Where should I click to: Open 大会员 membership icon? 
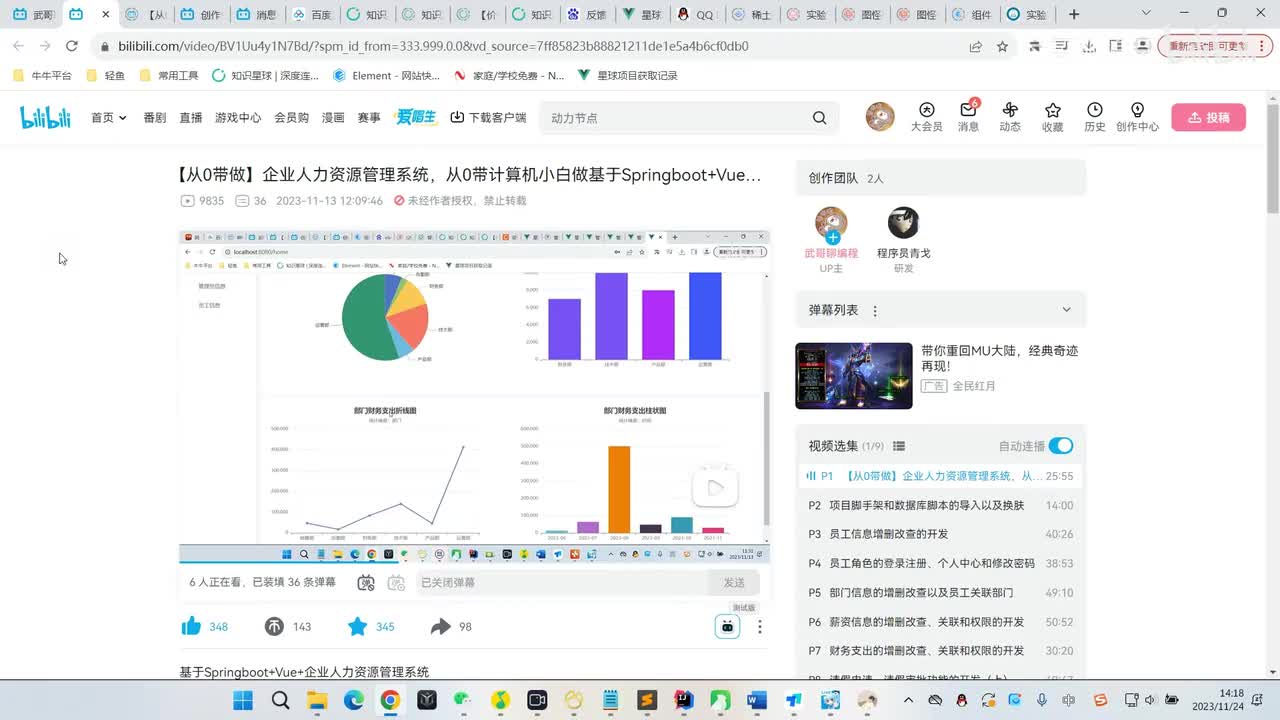(x=926, y=117)
